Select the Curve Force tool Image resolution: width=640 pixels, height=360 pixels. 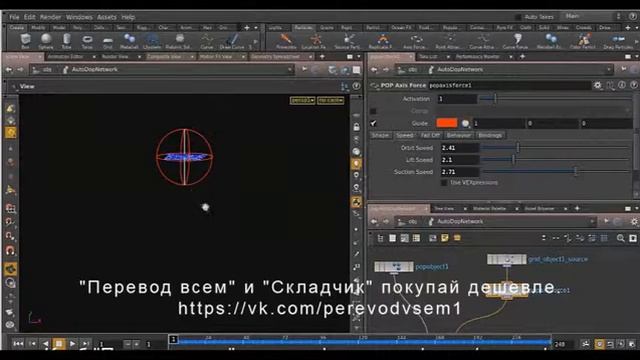tap(516, 41)
